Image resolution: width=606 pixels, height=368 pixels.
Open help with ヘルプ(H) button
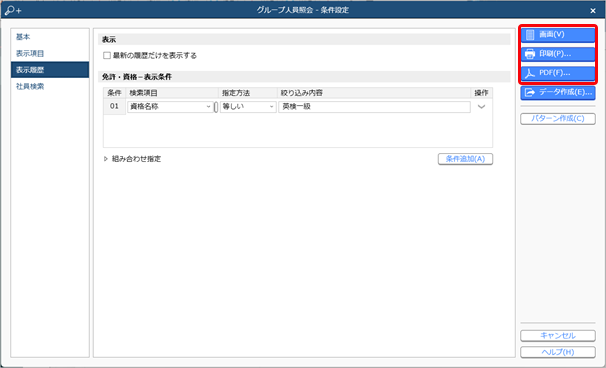[558, 352]
